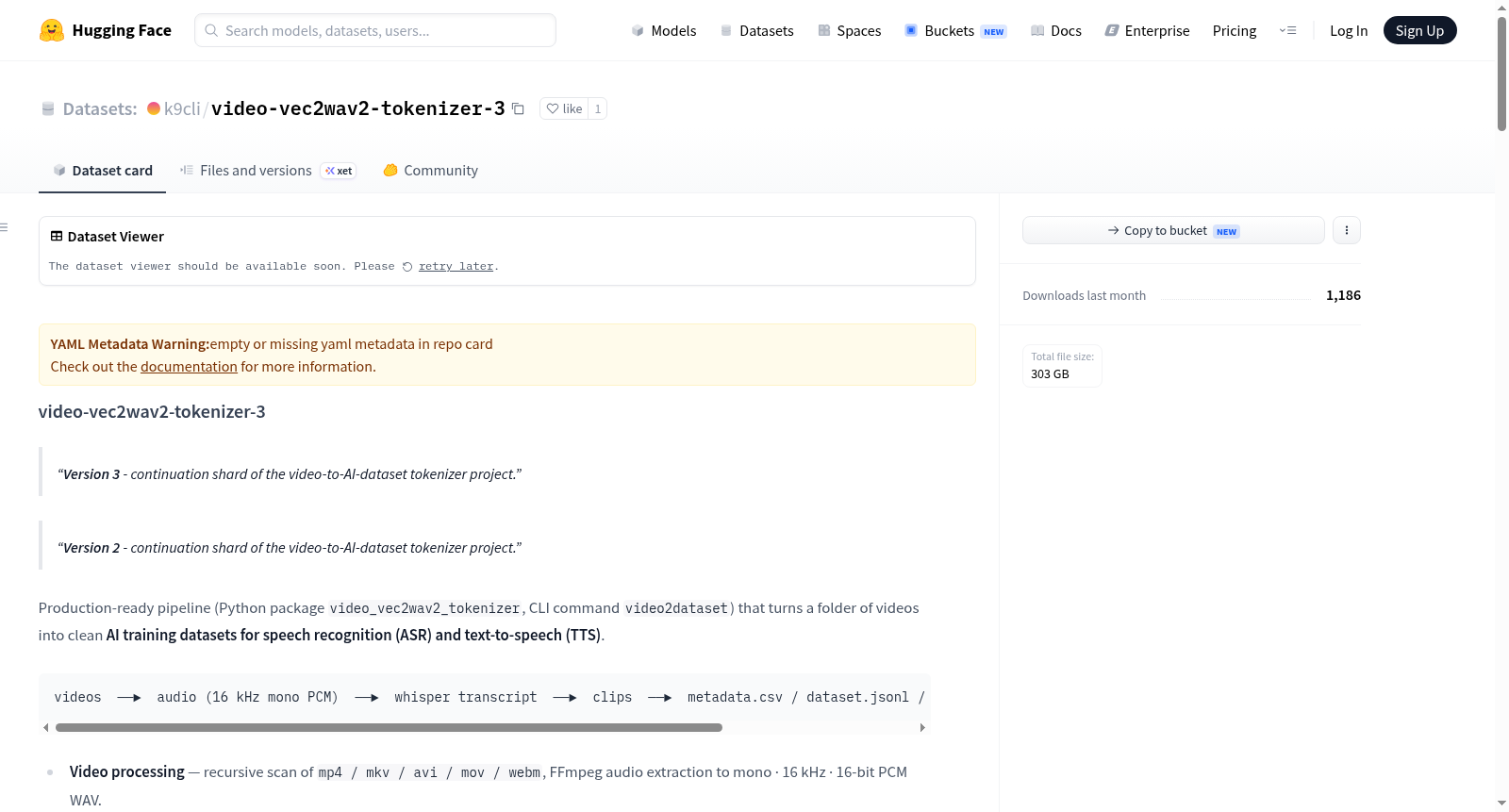Viewport: 1509px width, 812px height.
Task: Open Spaces from the navbar
Action: click(850, 30)
